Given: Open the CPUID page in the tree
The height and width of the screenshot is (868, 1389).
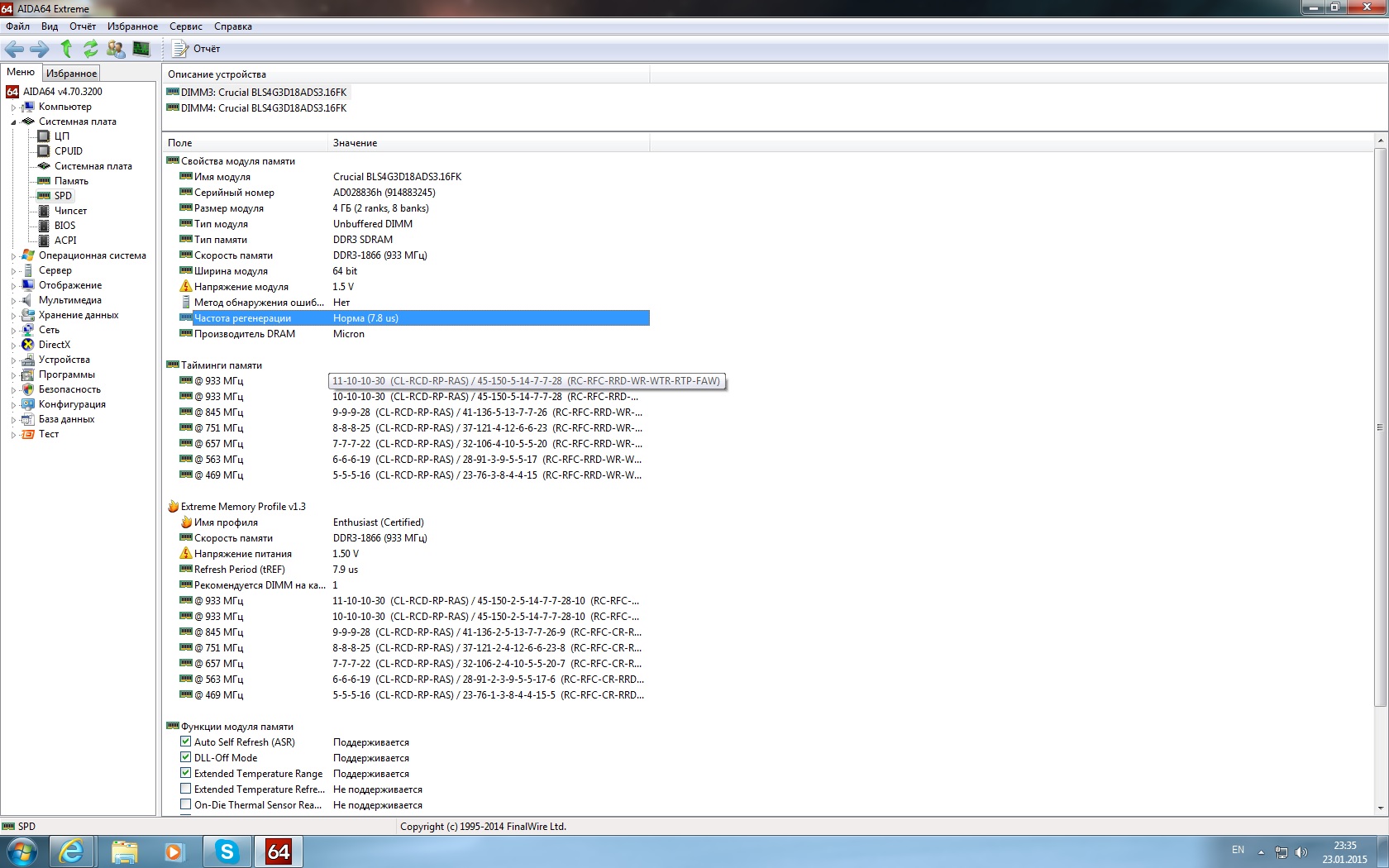Looking at the screenshot, I should [x=69, y=151].
